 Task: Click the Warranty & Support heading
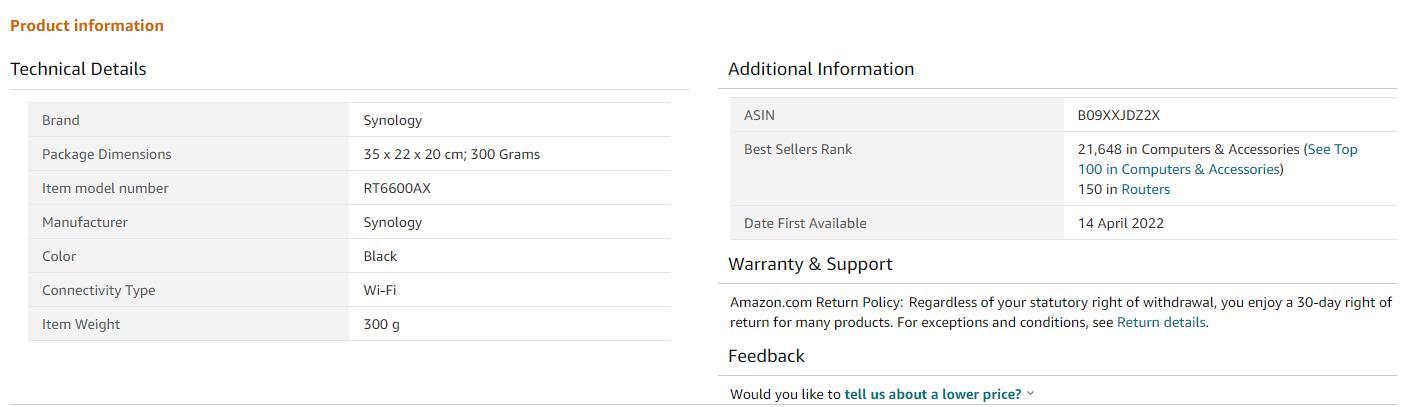(x=810, y=264)
